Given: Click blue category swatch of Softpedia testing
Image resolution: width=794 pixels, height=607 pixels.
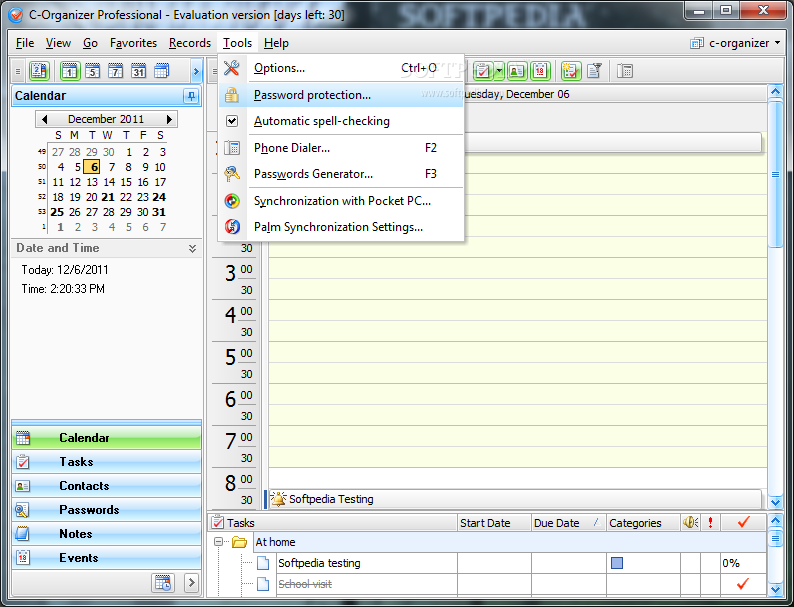Looking at the screenshot, I should click(x=617, y=563).
